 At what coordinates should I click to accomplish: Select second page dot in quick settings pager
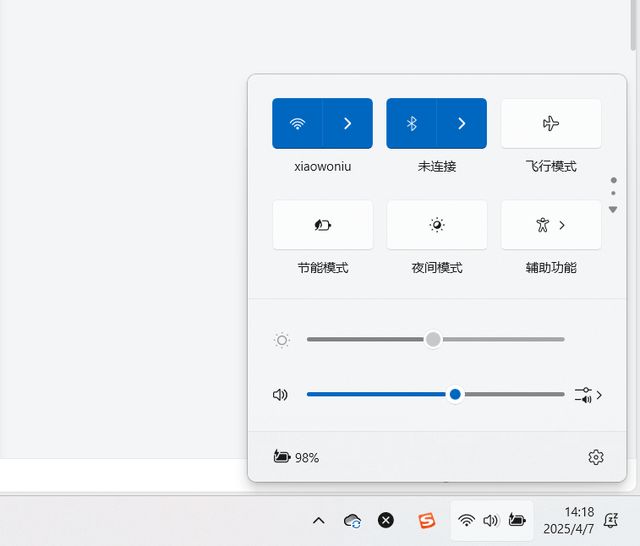(x=613, y=193)
